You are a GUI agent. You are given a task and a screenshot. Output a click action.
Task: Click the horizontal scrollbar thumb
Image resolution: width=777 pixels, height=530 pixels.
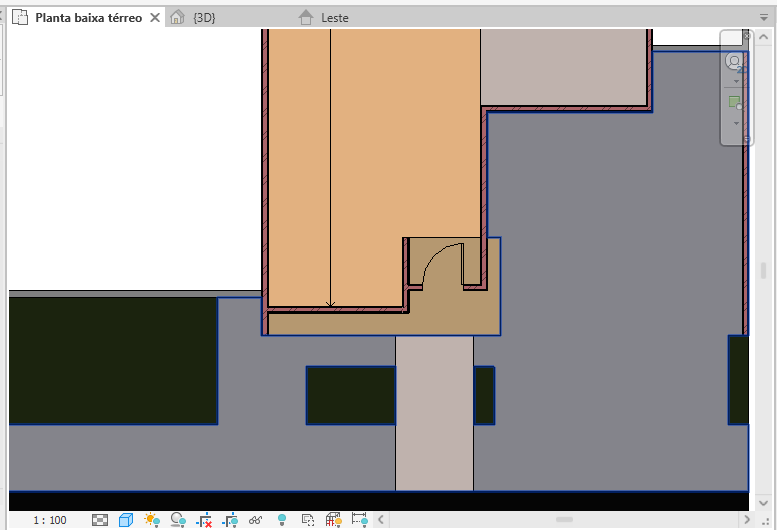click(564, 520)
